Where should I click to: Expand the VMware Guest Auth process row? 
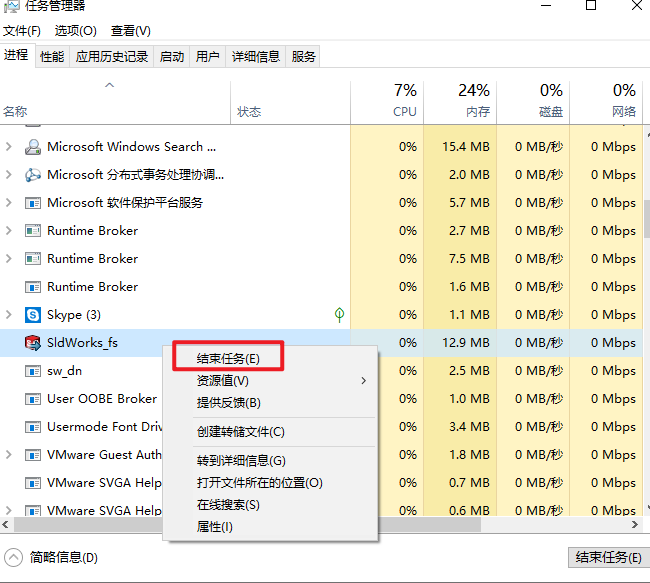(x=9, y=455)
